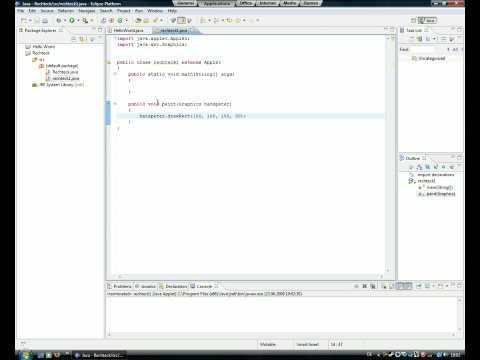Select the src folder in Package Explorer

[x=38, y=60]
